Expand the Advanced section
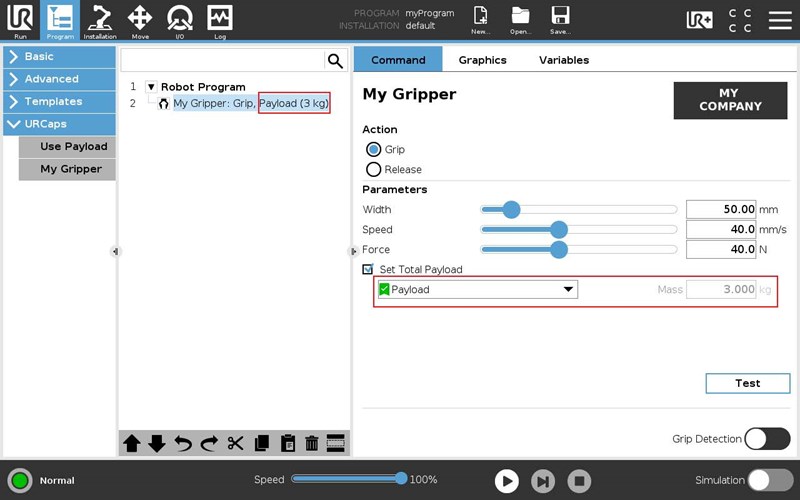The height and width of the screenshot is (500, 800). click(x=59, y=79)
